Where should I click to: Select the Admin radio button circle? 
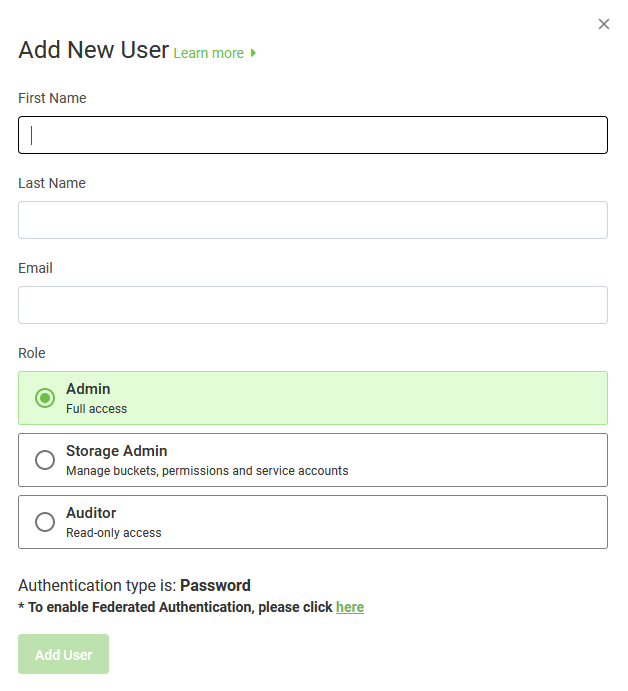tap(45, 398)
